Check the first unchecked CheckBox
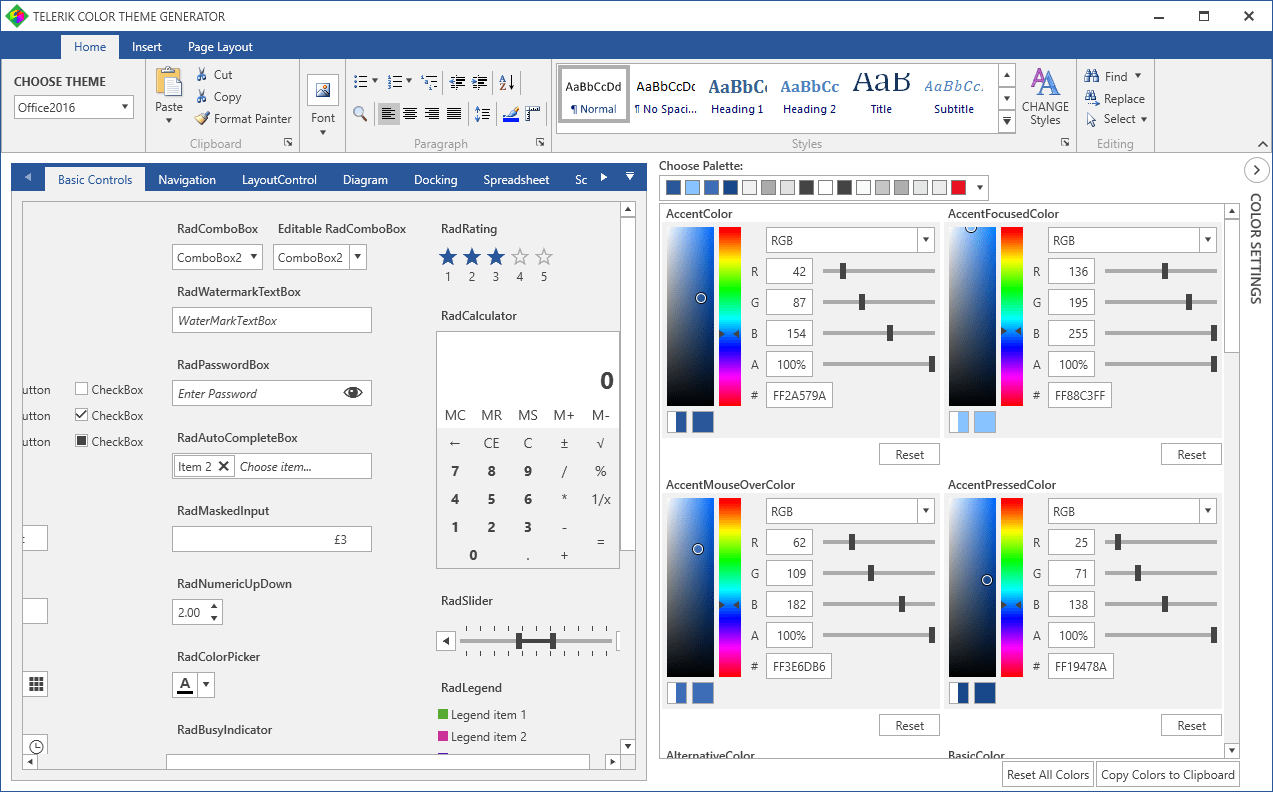1273x792 pixels. point(82,389)
